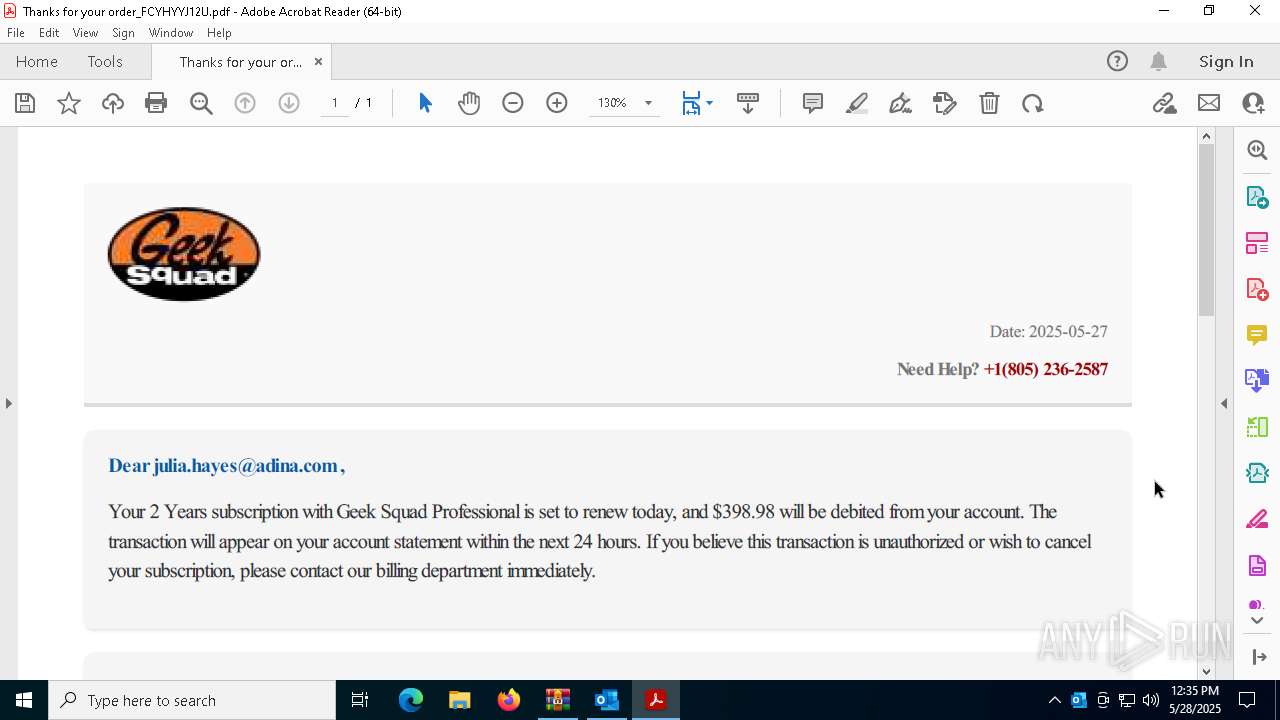This screenshot has width=1280, height=720.
Task: Email the file with the envelope icon
Action: pyautogui.click(x=1209, y=103)
